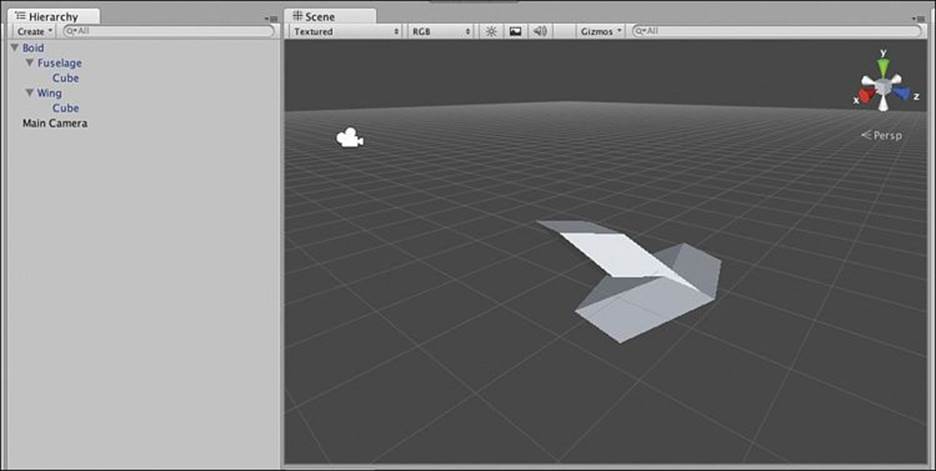The image size is (936, 471).
Task: Click the center cube of orientation gizmo
Action: tap(883, 88)
